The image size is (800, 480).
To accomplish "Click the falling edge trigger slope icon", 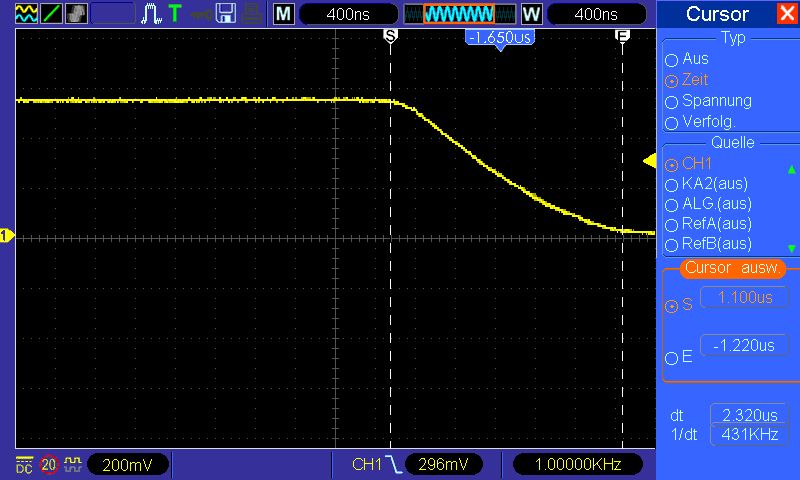I will [x=394, y=464].
